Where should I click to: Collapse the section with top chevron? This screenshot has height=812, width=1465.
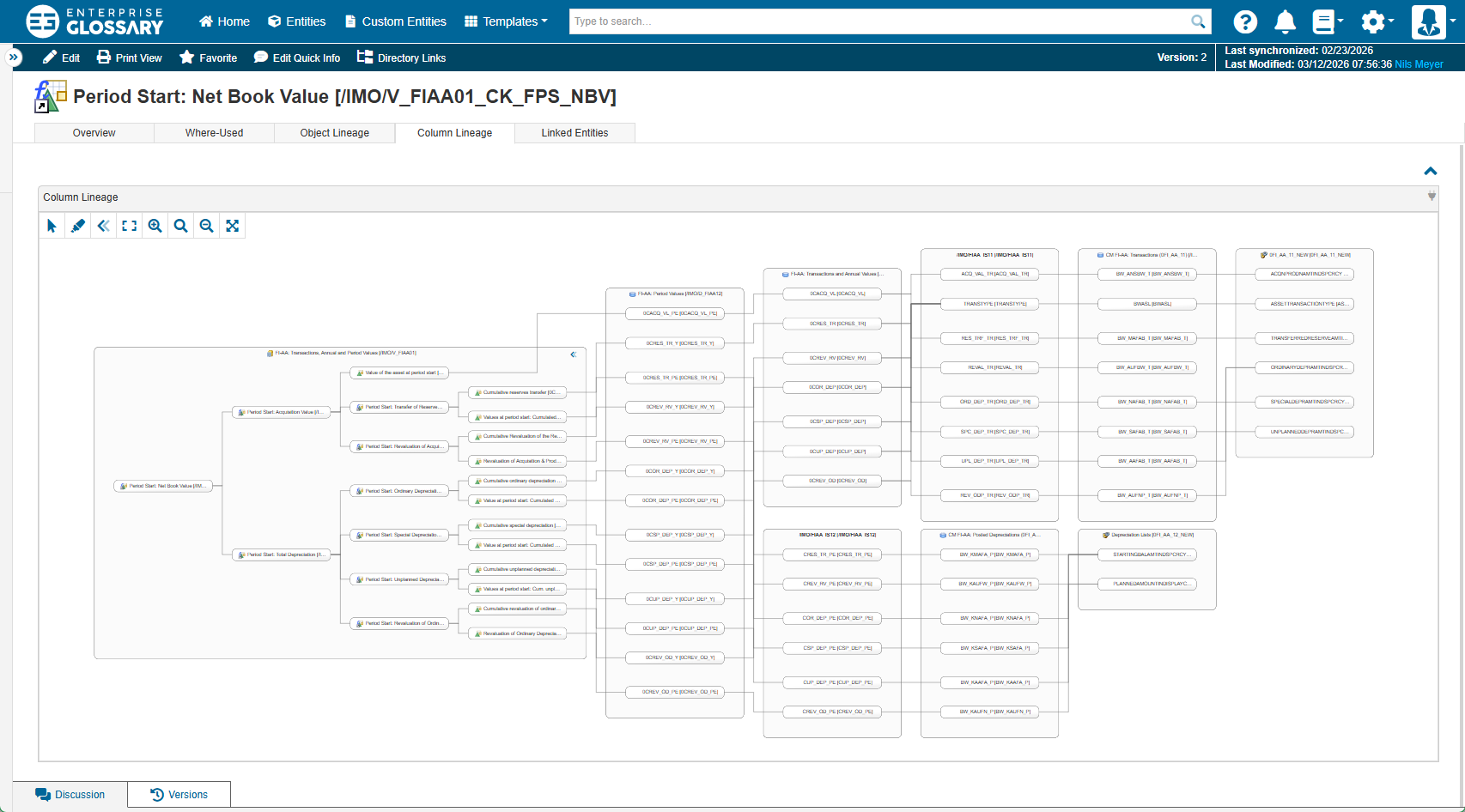(x=1430, y=171)
